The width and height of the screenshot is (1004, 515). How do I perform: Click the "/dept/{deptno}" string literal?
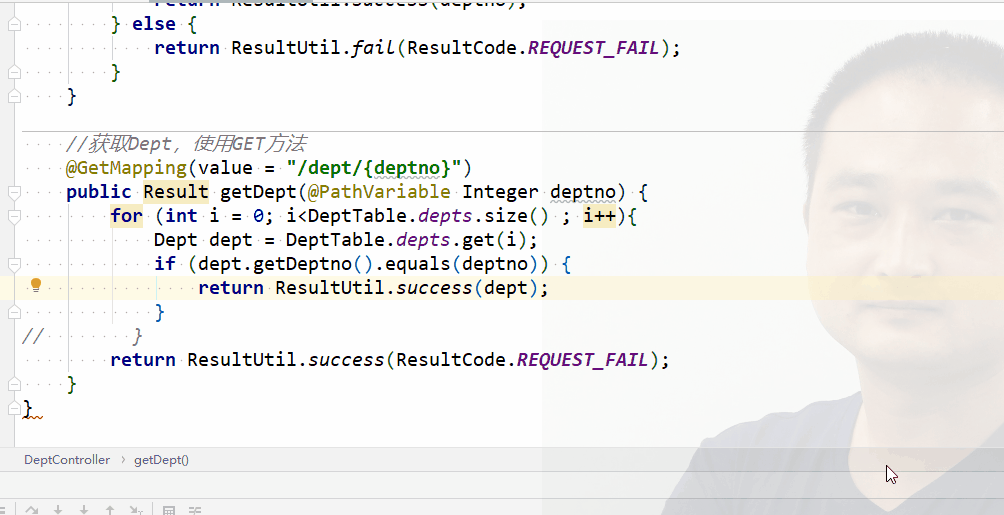(374, 168)
